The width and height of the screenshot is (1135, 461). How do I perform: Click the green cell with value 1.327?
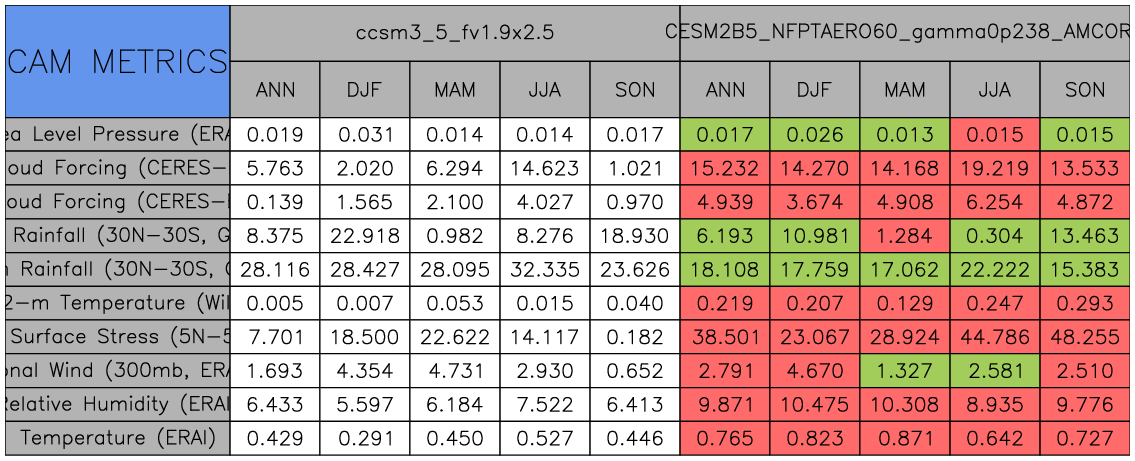905,371
